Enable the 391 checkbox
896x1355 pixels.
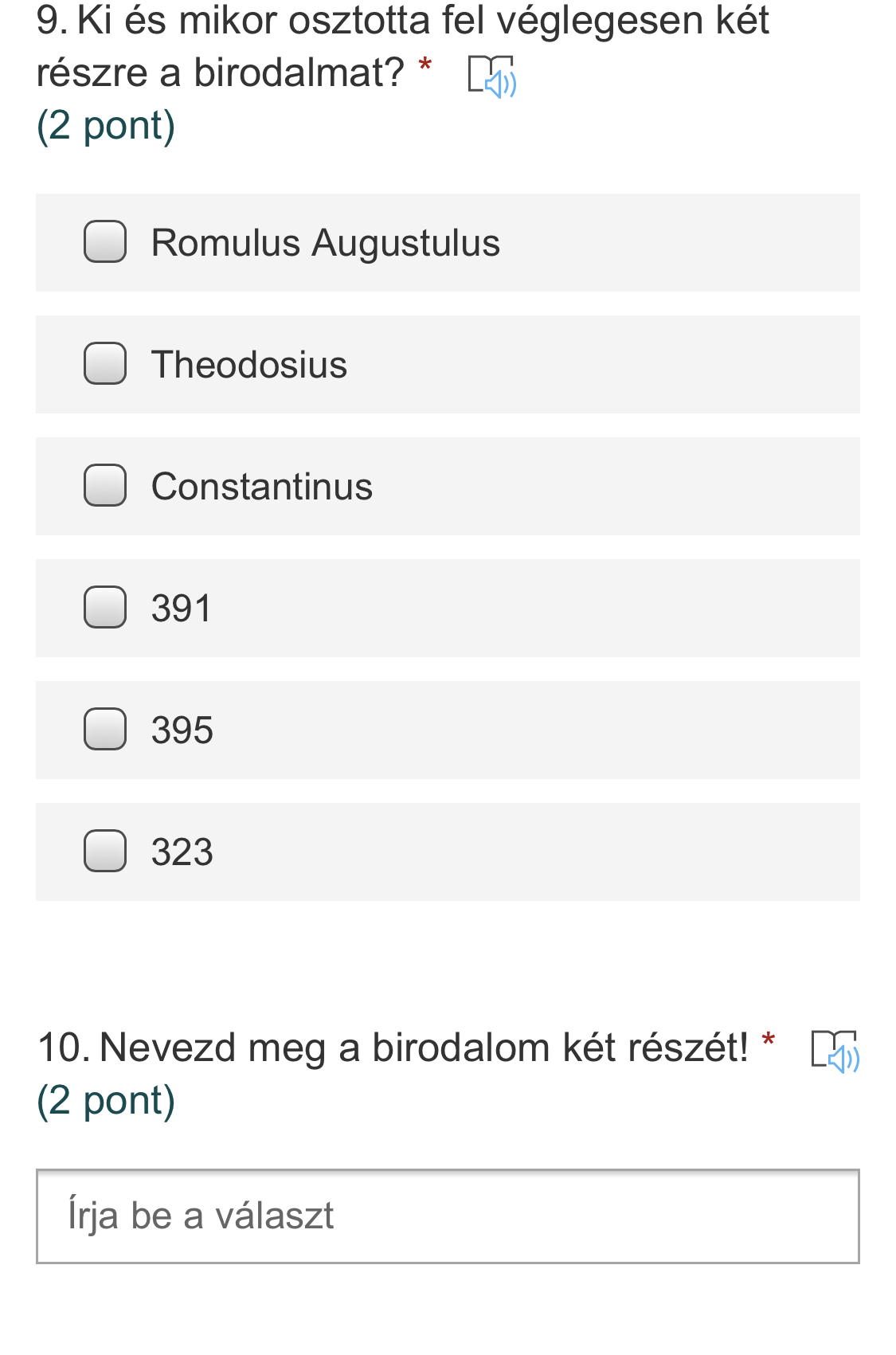click(105, 607)
